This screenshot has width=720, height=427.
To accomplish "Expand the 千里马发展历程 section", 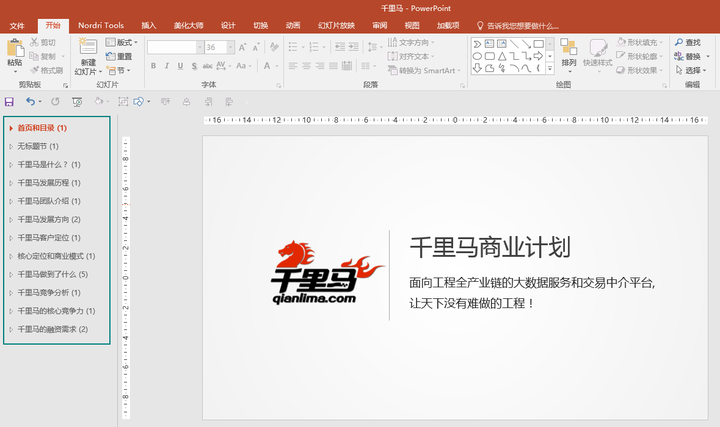I will [11, 183].
